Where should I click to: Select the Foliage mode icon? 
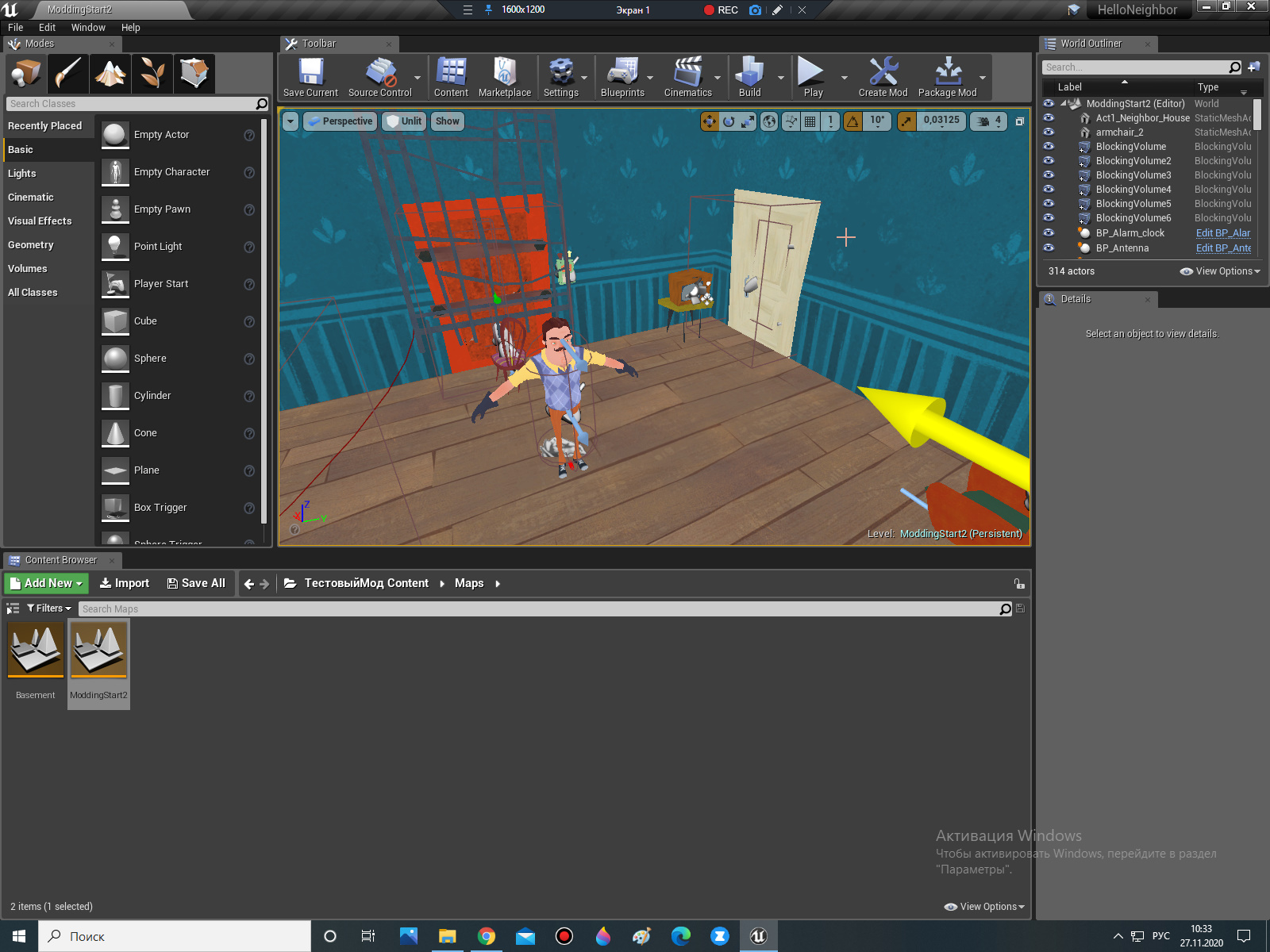[x=152, y=74]
